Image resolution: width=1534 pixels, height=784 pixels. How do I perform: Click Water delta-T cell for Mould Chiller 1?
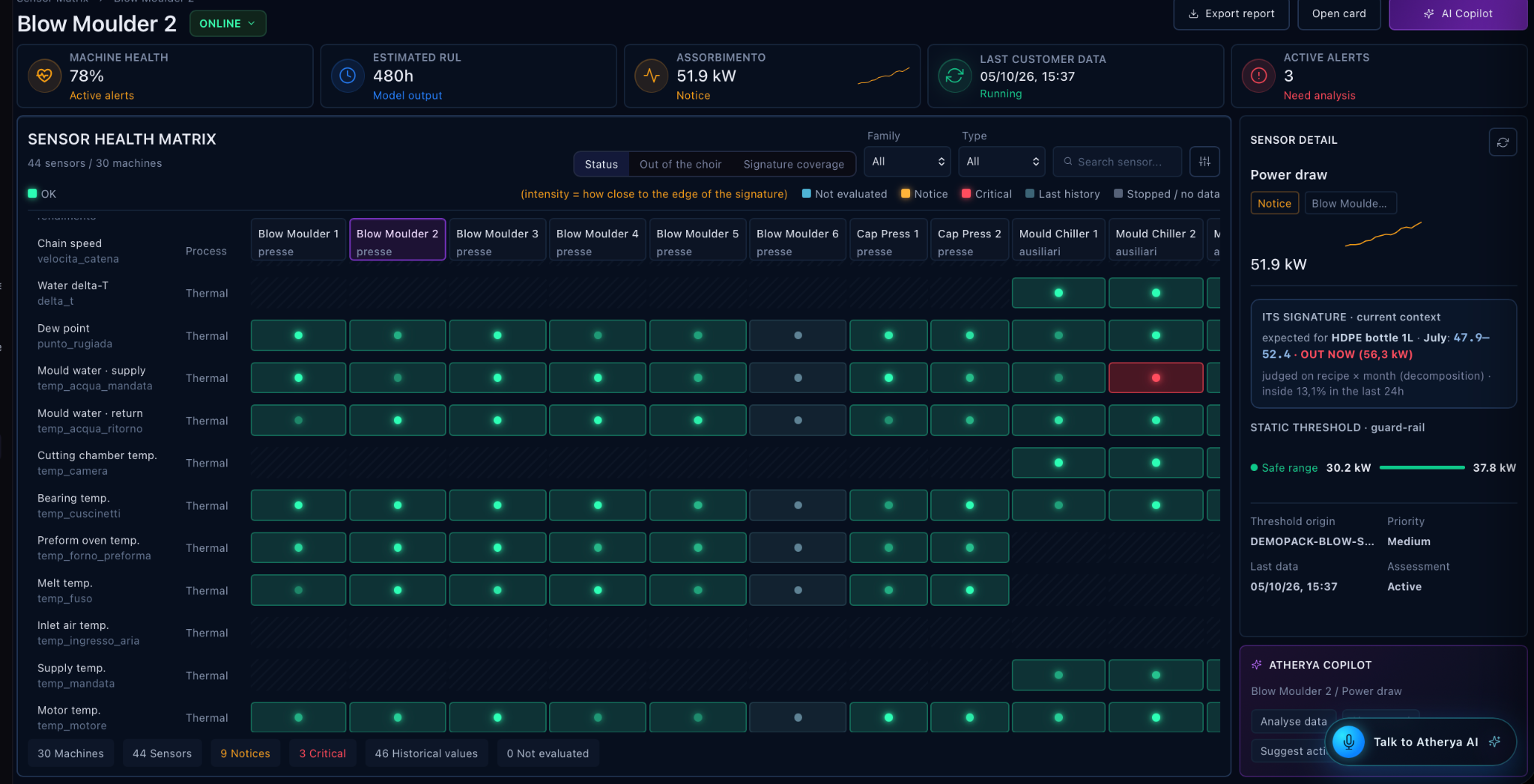(1058, 293)
